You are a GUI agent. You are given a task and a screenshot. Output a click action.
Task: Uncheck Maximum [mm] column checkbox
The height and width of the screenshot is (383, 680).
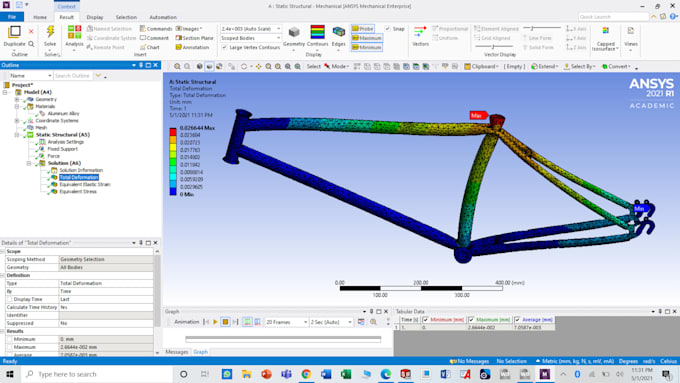click(x=471, y=320)
